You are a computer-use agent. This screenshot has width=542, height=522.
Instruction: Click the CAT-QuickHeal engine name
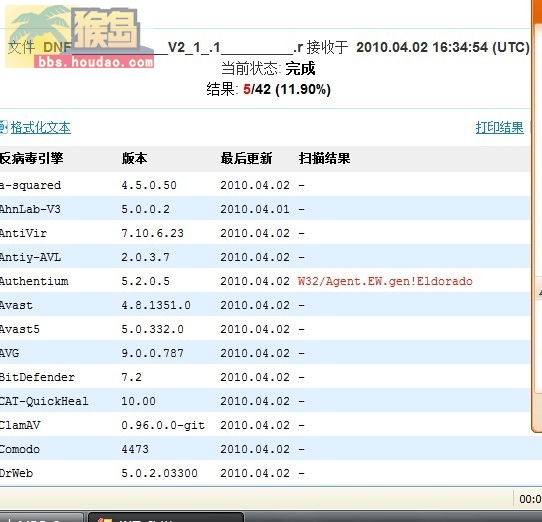[x=44, y=401]
